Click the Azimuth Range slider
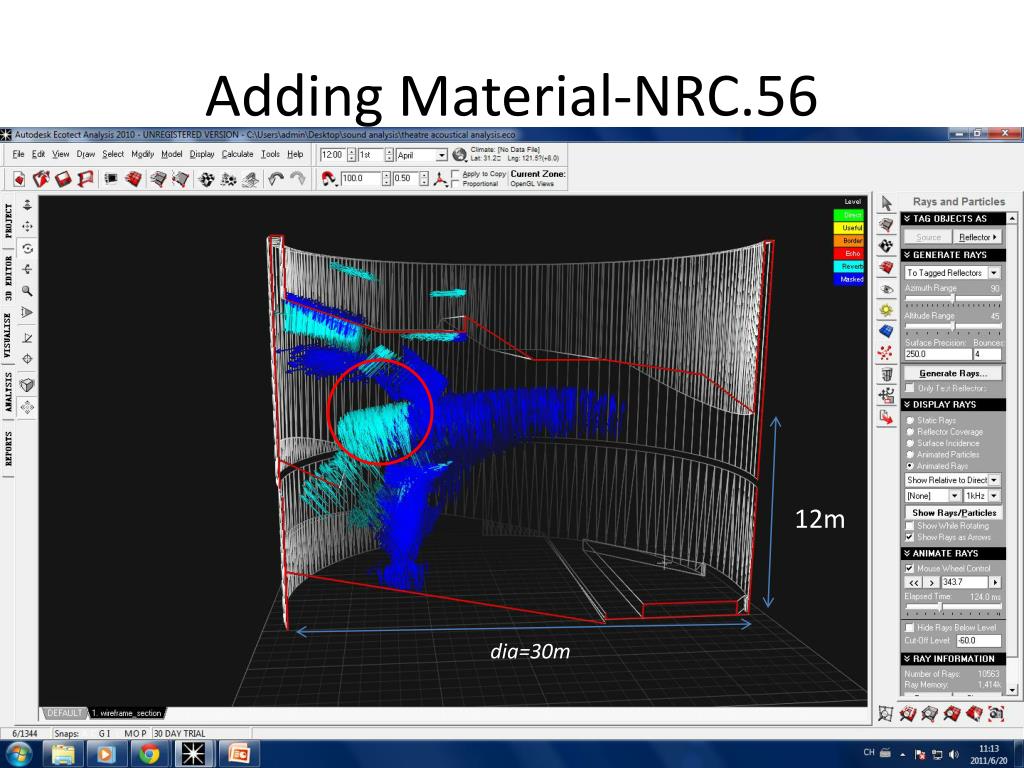Image resolution: width=1024 pixels, height=768 pixels. coord(953,299)
